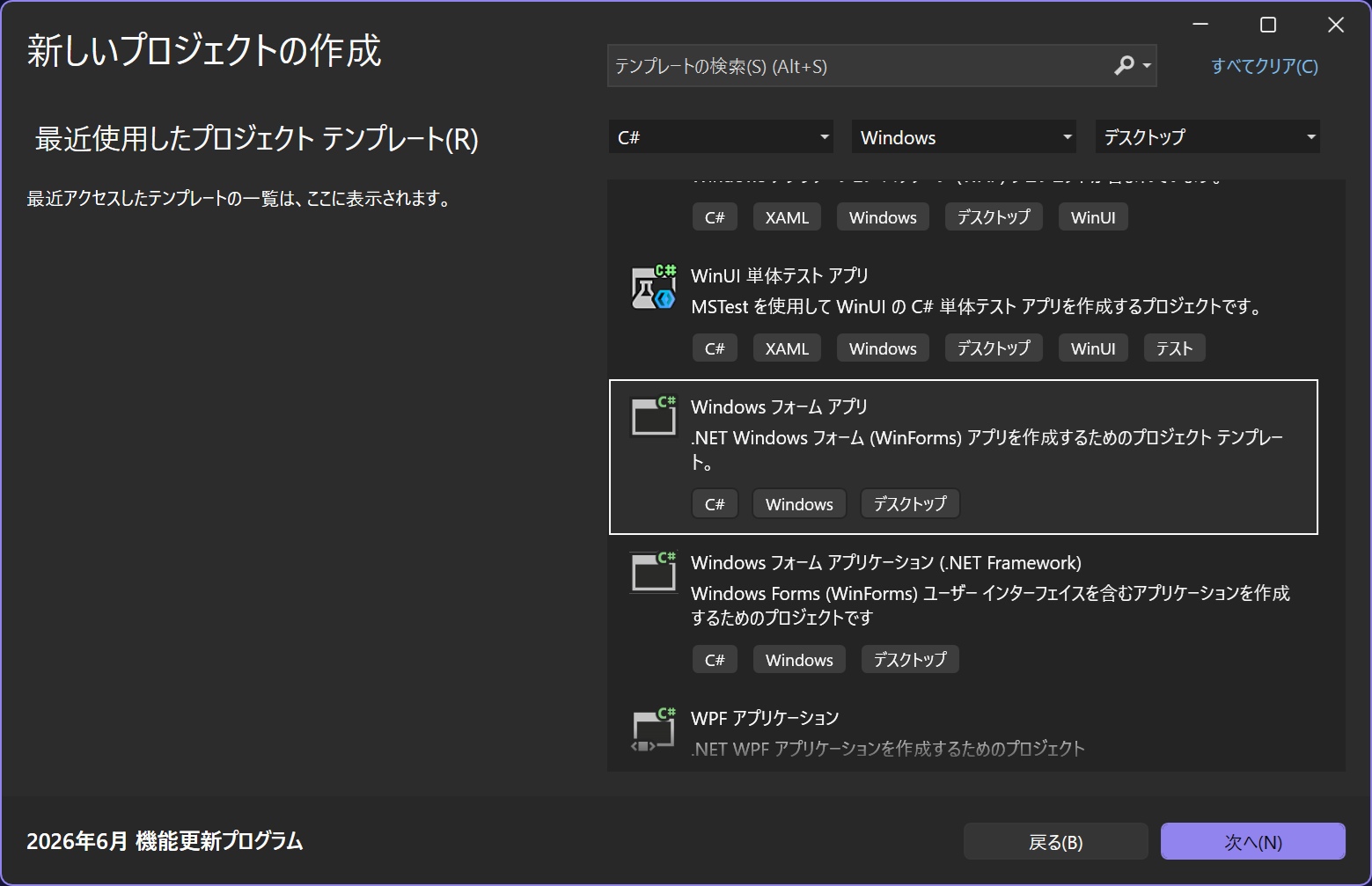Click C# tag under .NET Framework Forms template
1372x886 pixels.
pos(715,660)
